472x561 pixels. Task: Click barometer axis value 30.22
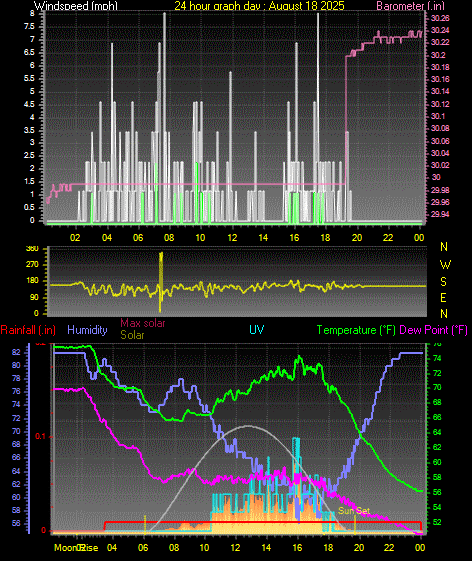point(440,42)
